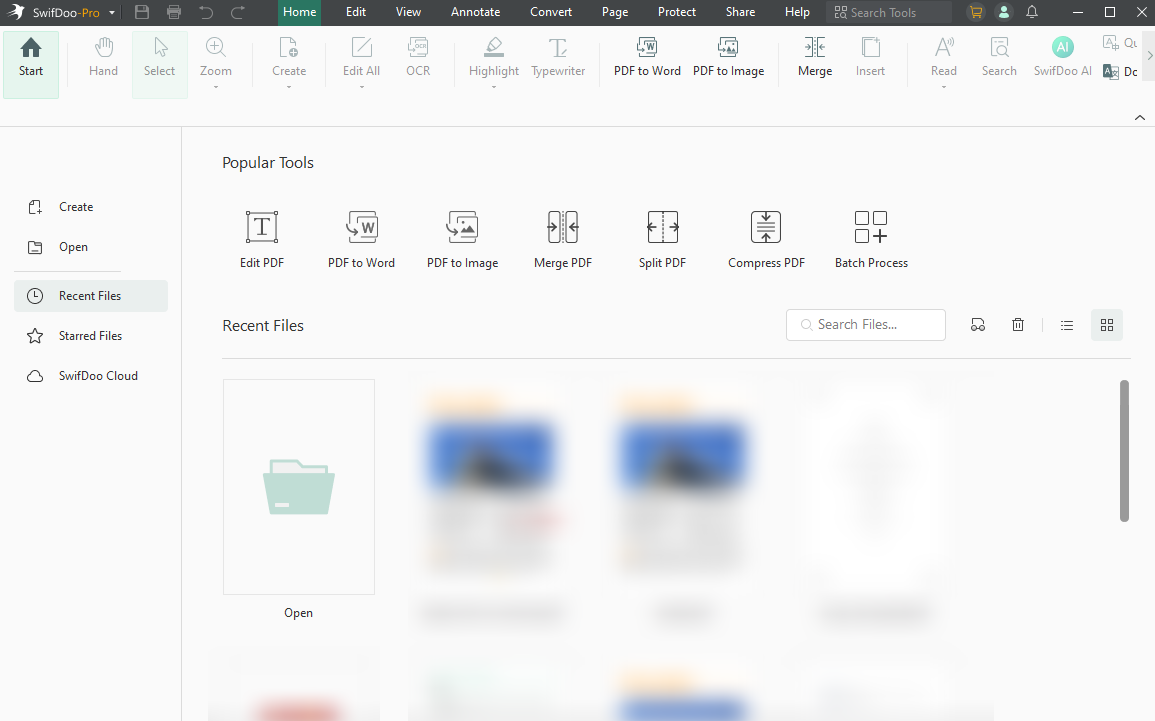Screen dimensions: 1155x721
Task: Launch SwifDoo AI
Action: (1062, 57)
